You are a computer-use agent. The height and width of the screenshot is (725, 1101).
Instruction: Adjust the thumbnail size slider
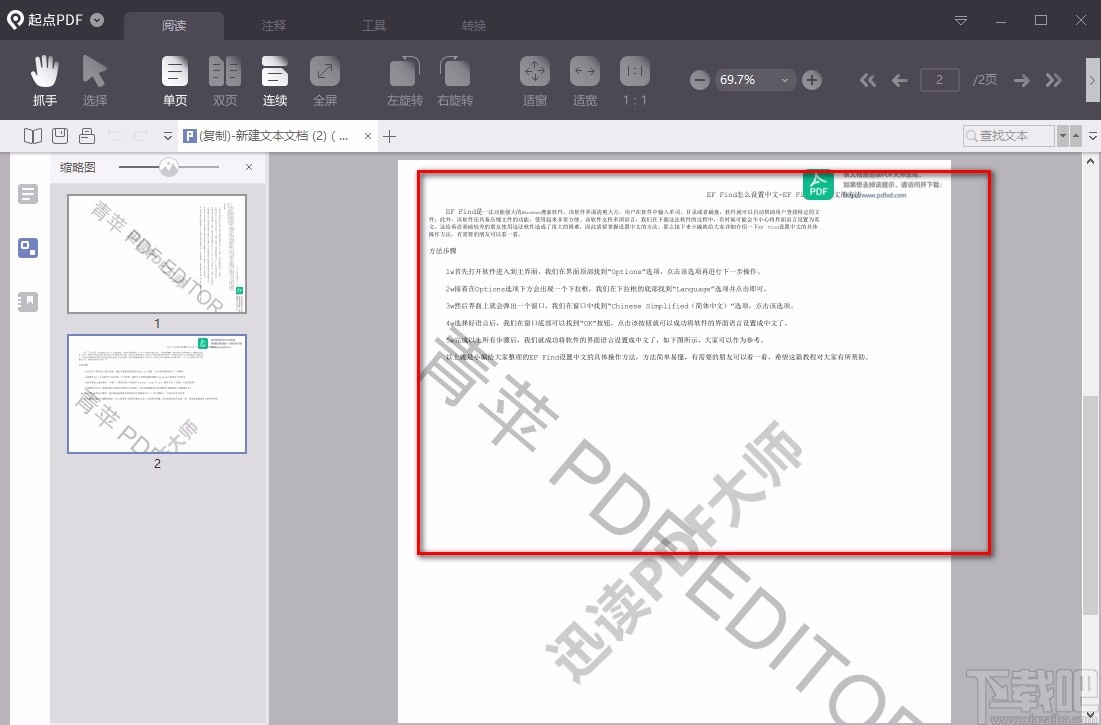(170, 167)
